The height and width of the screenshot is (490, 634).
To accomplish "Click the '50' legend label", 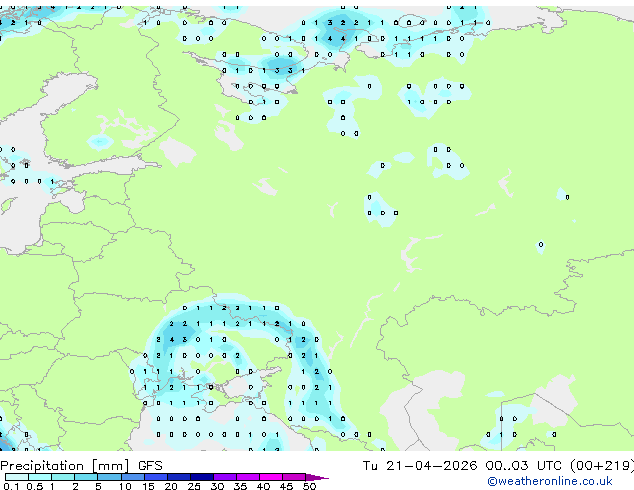I will (x=309, y=486).
